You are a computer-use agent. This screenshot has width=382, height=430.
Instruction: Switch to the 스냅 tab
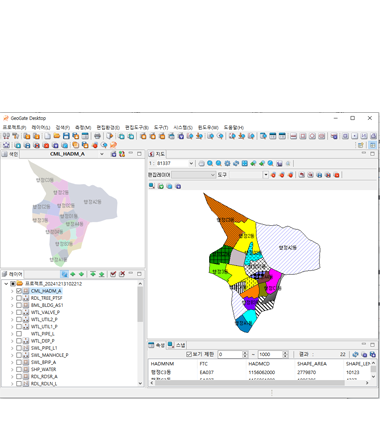click(x=177, y=345)
